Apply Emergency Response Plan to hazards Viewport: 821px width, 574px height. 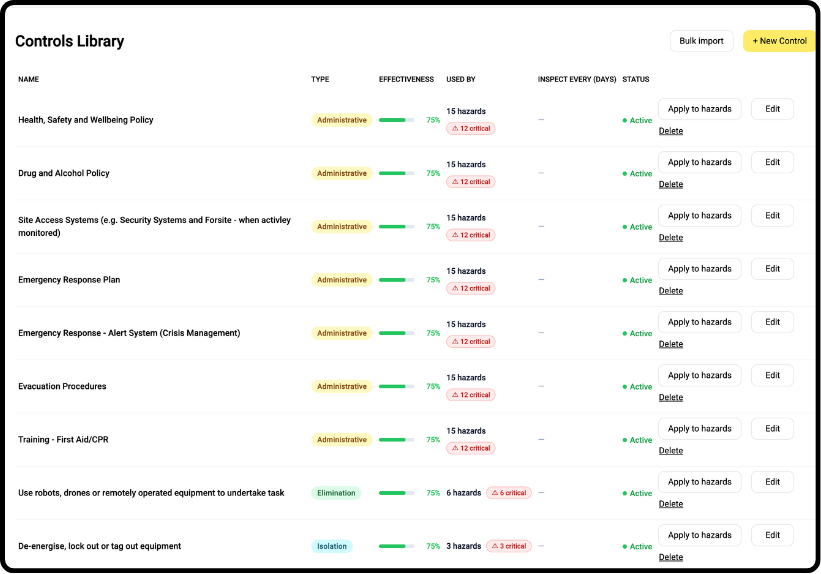[700, 269]
